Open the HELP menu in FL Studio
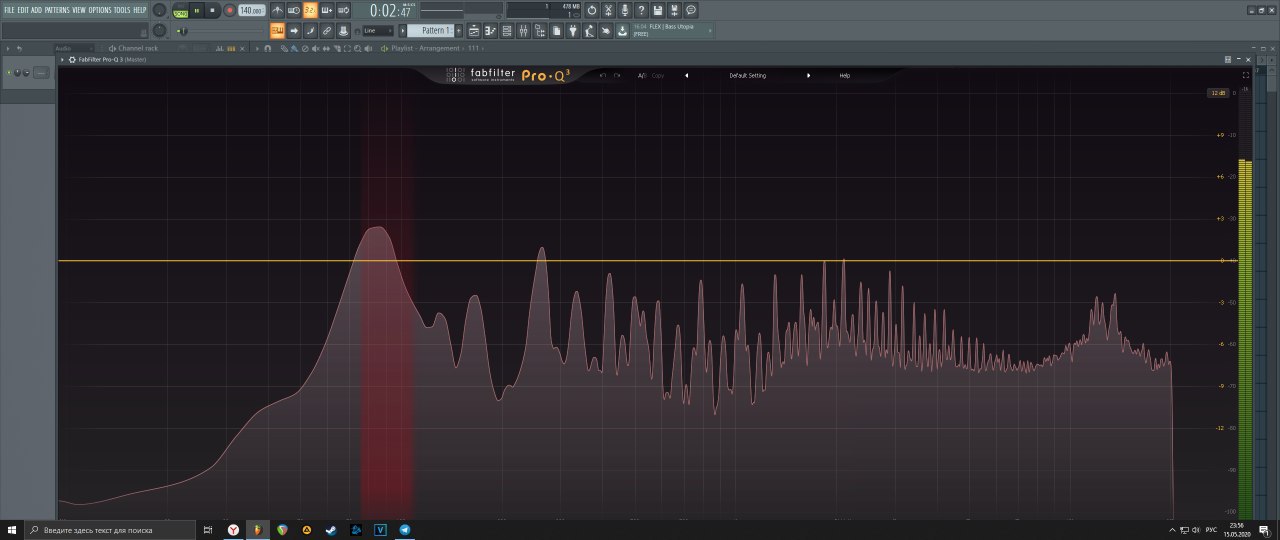1280x540 pixels. coord(140,10)
